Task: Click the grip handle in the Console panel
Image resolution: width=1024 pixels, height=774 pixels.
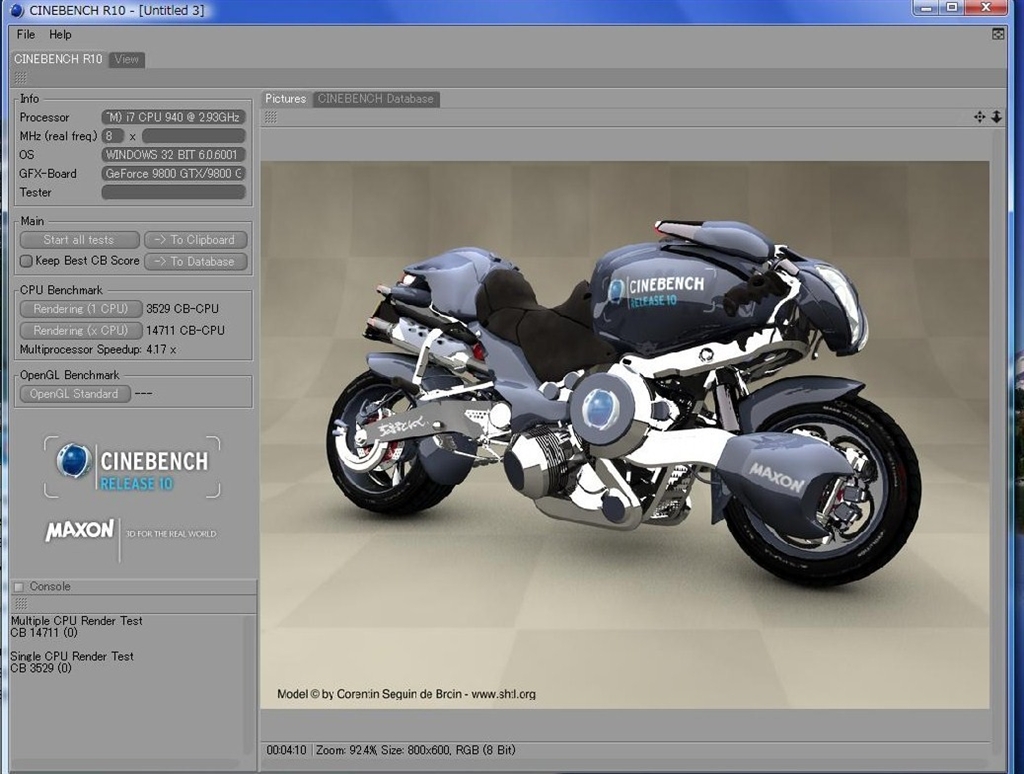Action: click(x=20, y=604)
